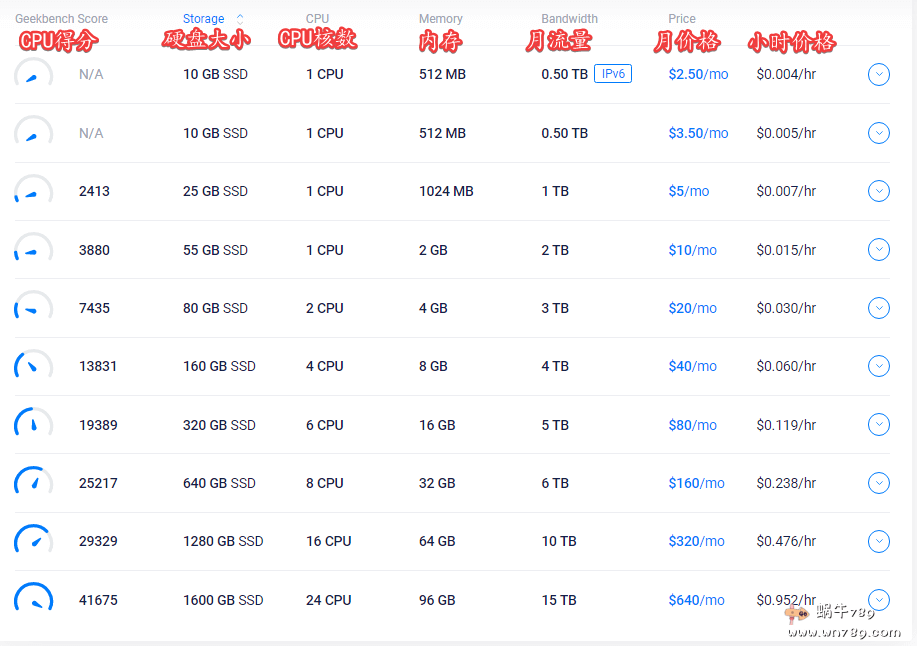Click the gauge icon for score 7435
917x646 pixels.
(33, 309)
